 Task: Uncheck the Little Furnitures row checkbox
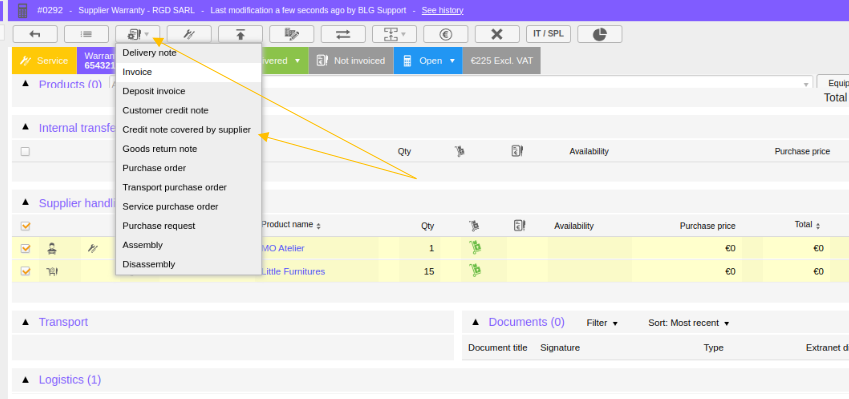[x=25, y=271]
